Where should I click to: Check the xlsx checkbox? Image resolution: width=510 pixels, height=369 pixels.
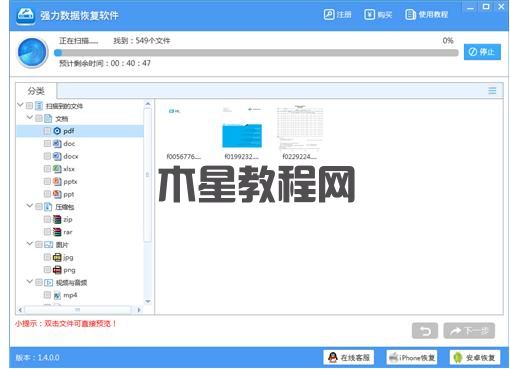point(47,169)
